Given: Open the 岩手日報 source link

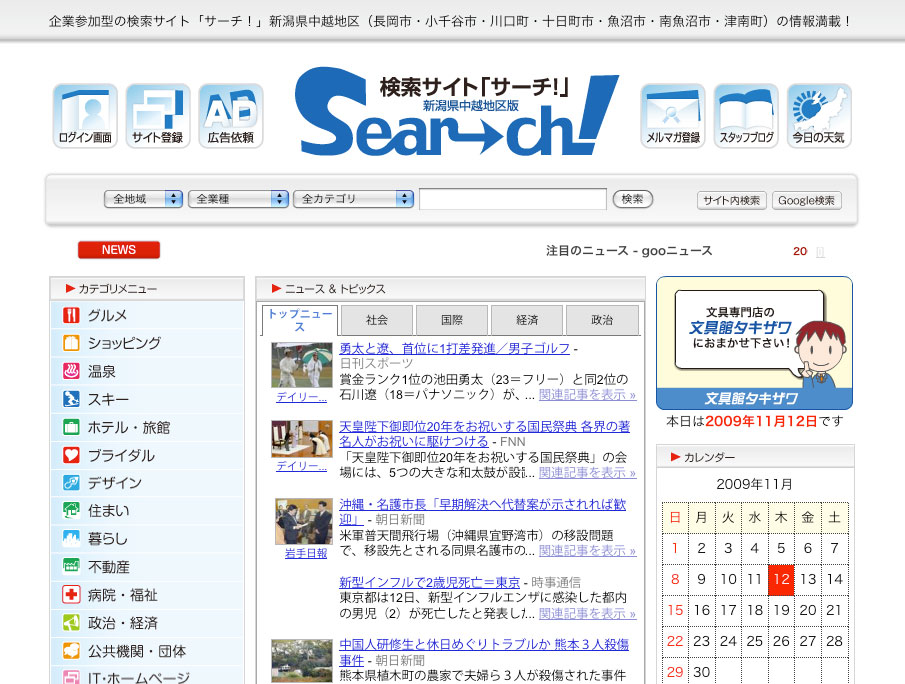Looking at the screenshot, I should [305, 553].
